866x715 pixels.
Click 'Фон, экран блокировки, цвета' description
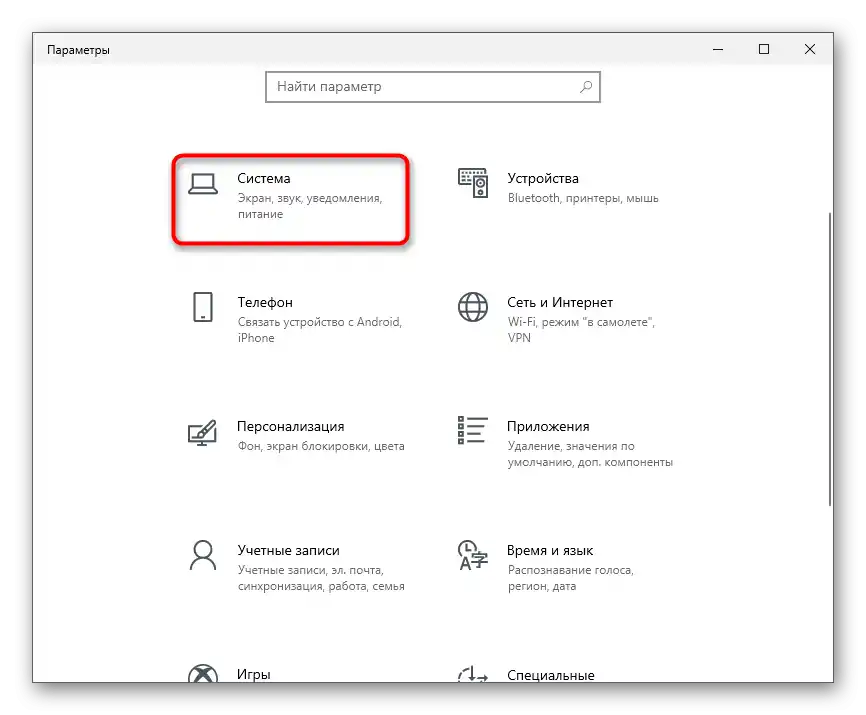(x=321, y=446)
